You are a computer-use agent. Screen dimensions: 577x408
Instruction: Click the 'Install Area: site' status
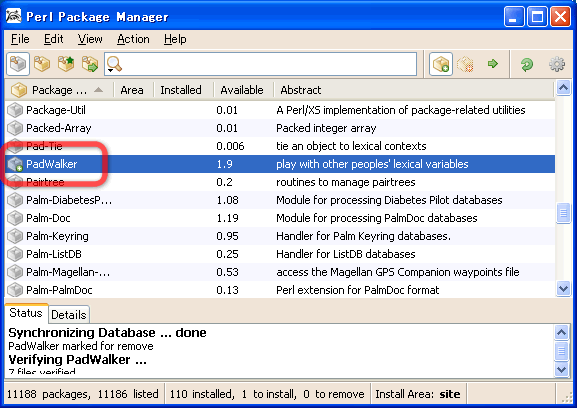(x=418, y=394)
